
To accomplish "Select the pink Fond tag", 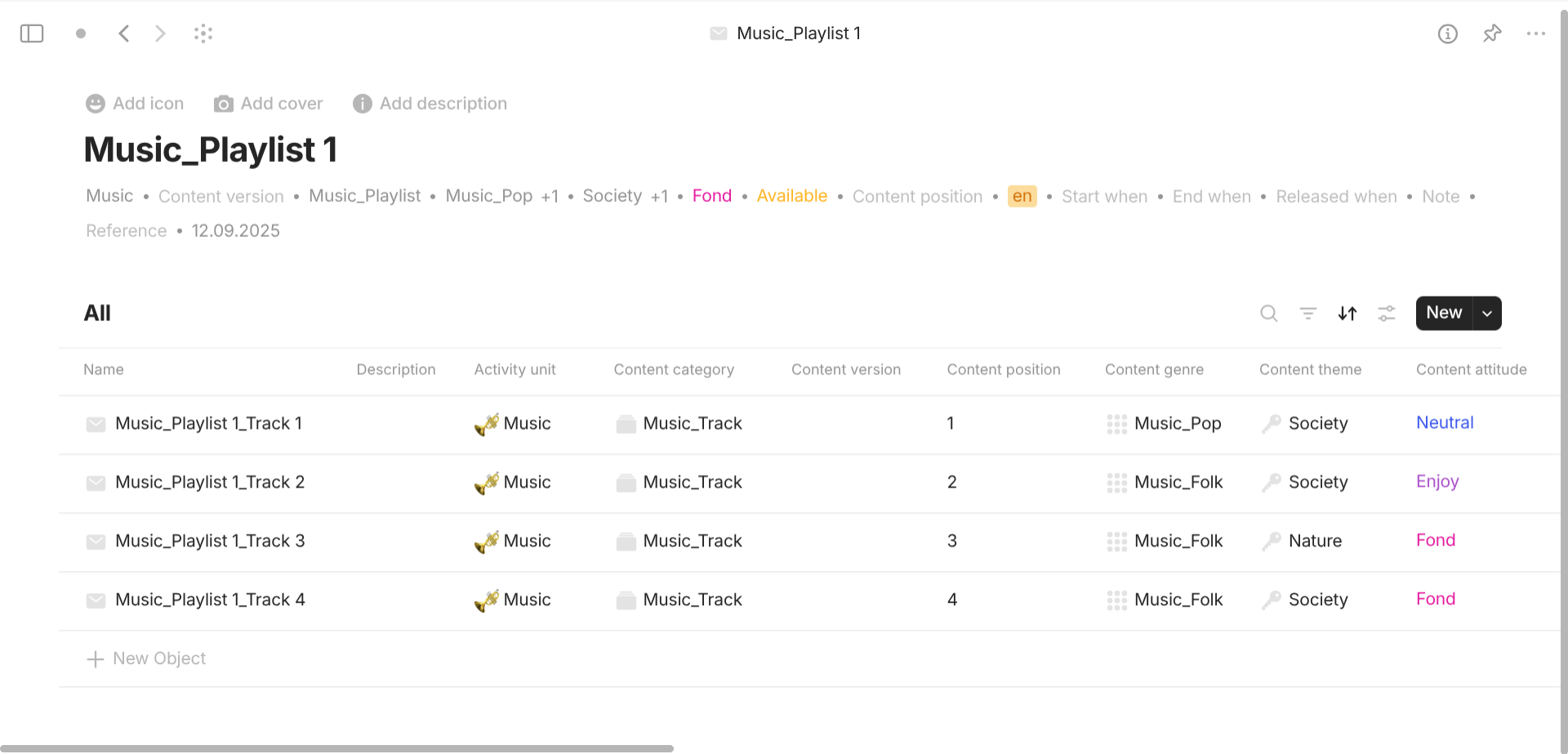I will [x=711, y=196].
